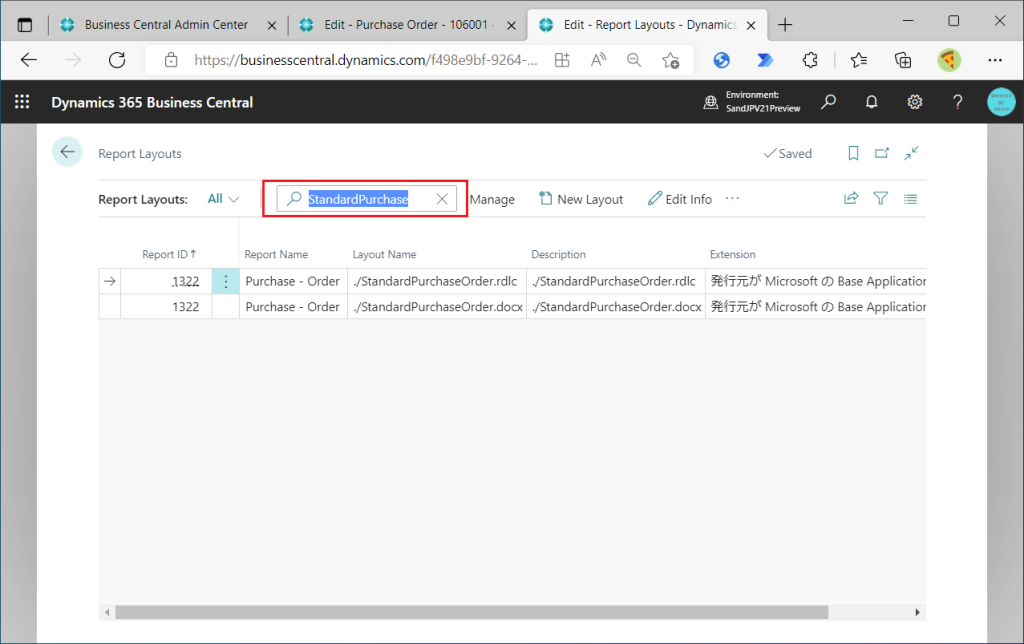The height and width of the screenshot is (644, 1024).
Task: Click the Description column header
Action: (558, 254)
